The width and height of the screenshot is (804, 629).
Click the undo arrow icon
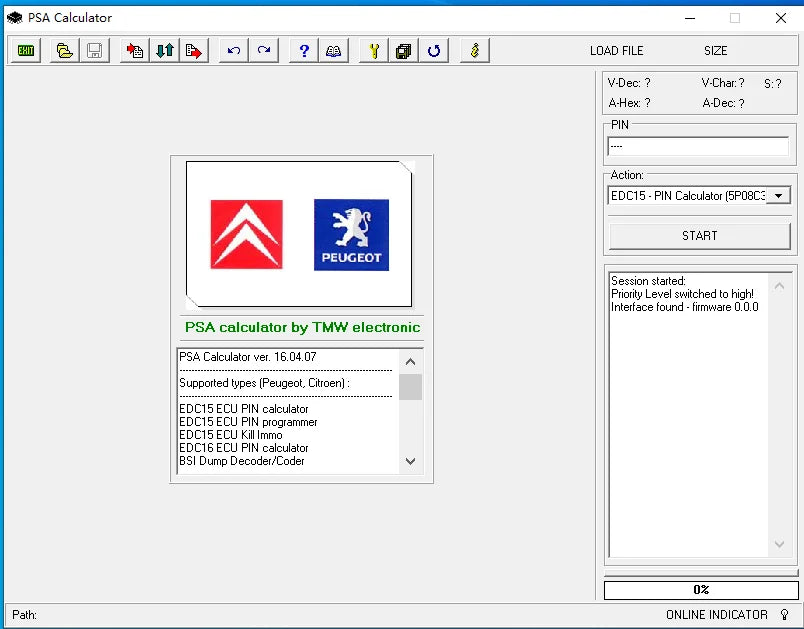(234, 51)
